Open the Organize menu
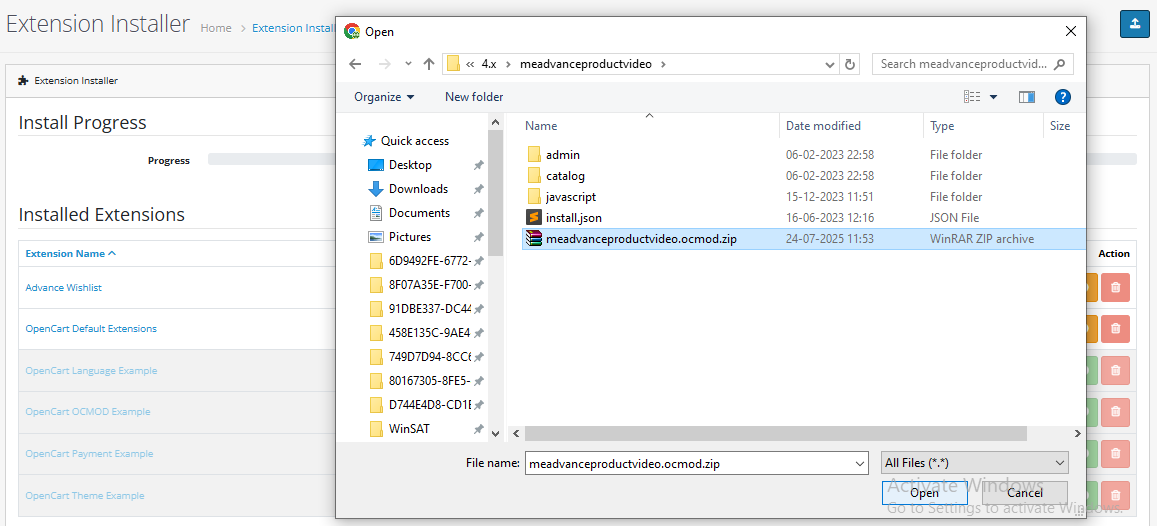 point(384,97)
